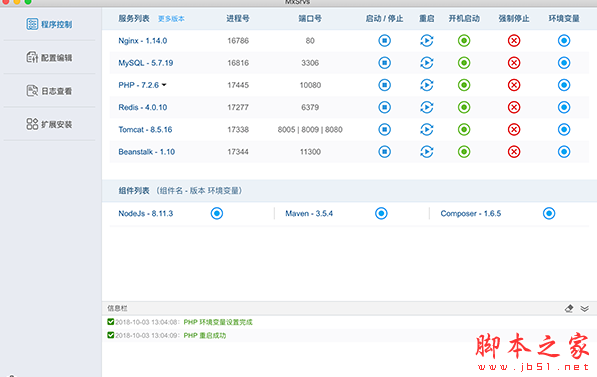The height and width of the screenshot is (377, 597).
Task: Click Redis port 6379
Action: pyautogui.click(x=310, y=107)
